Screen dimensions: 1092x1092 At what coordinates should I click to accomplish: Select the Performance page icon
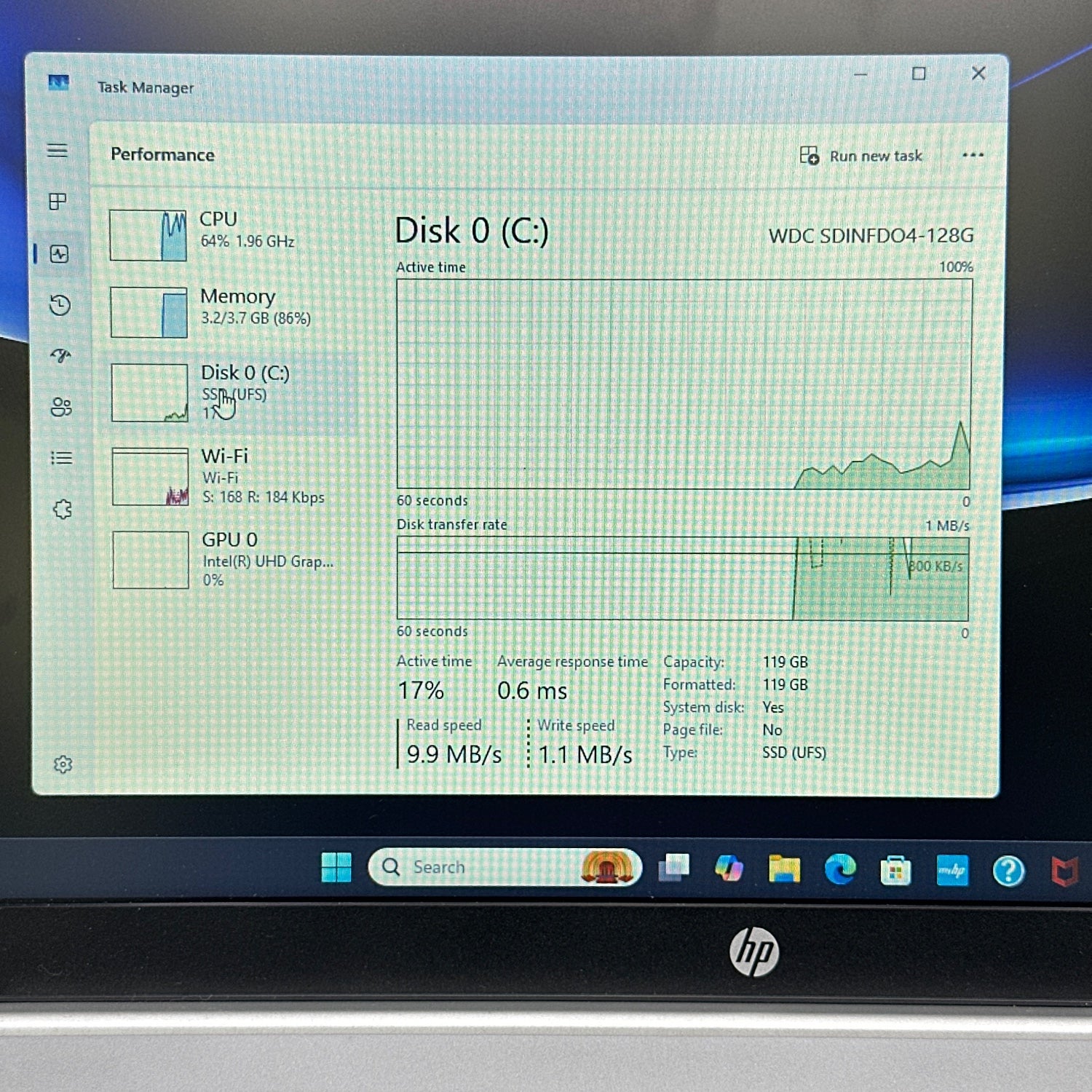tap(60, 254)
